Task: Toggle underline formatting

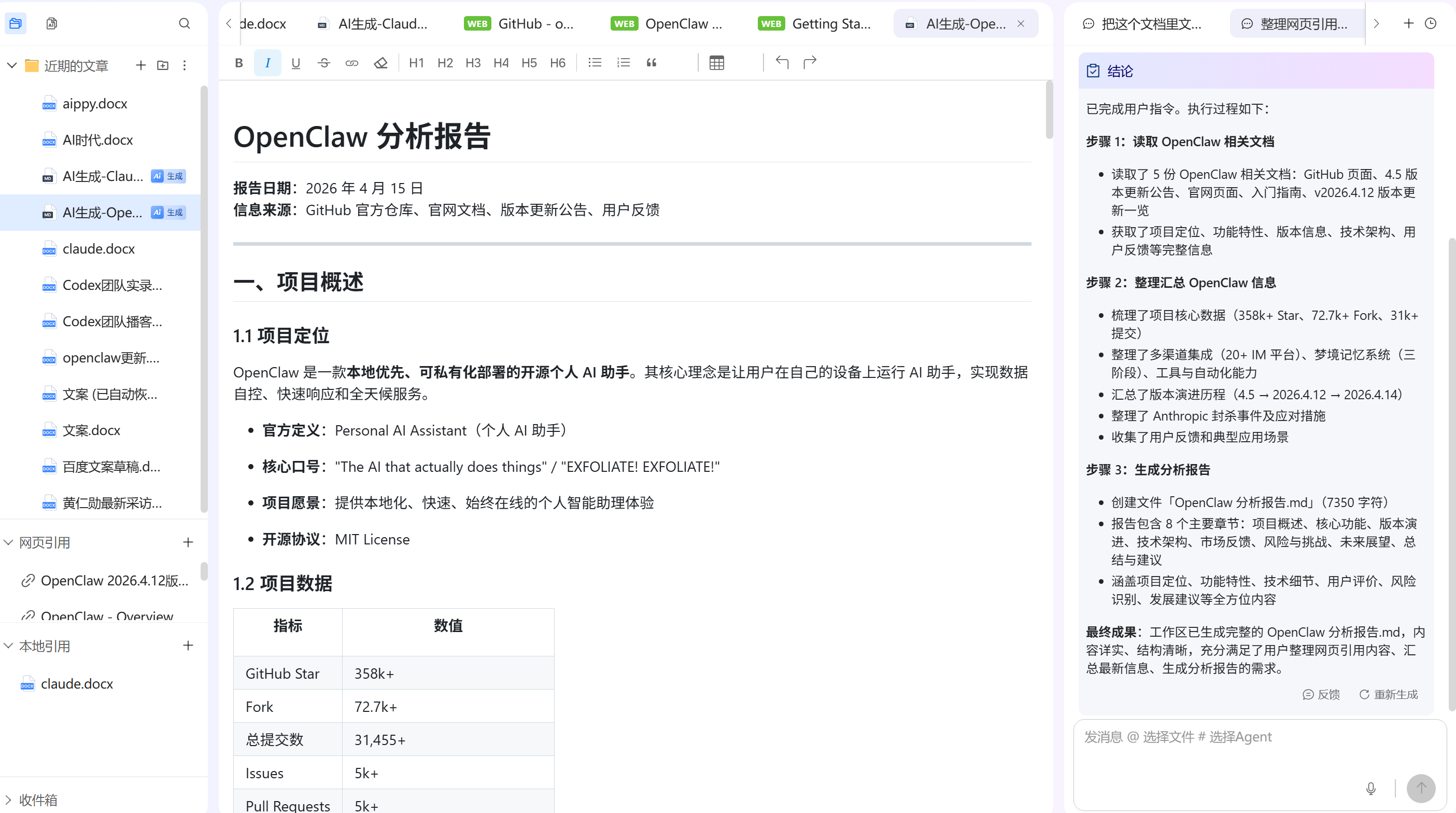Action: click(295, 63)
